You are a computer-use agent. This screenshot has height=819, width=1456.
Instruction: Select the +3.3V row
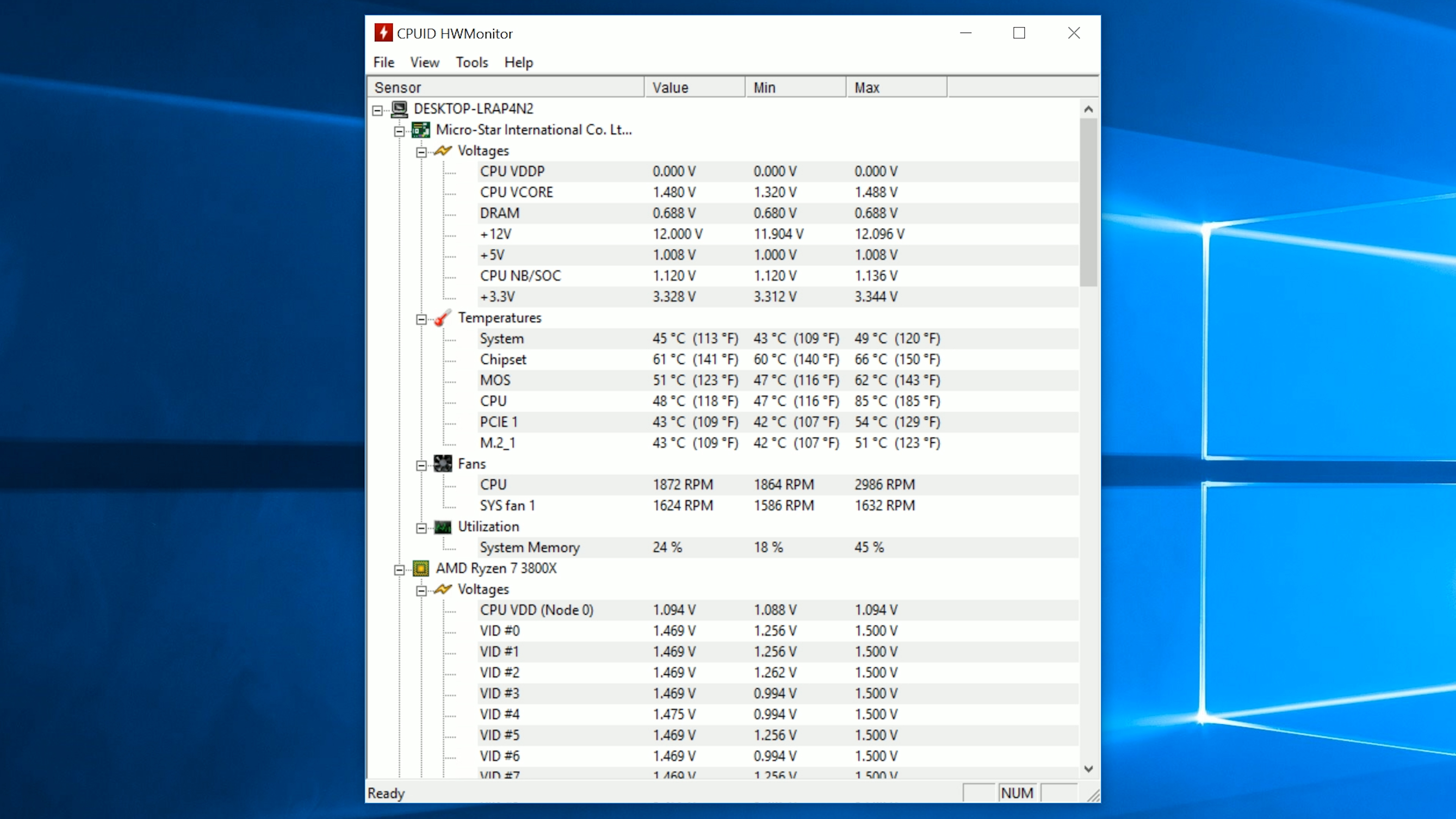778,297
